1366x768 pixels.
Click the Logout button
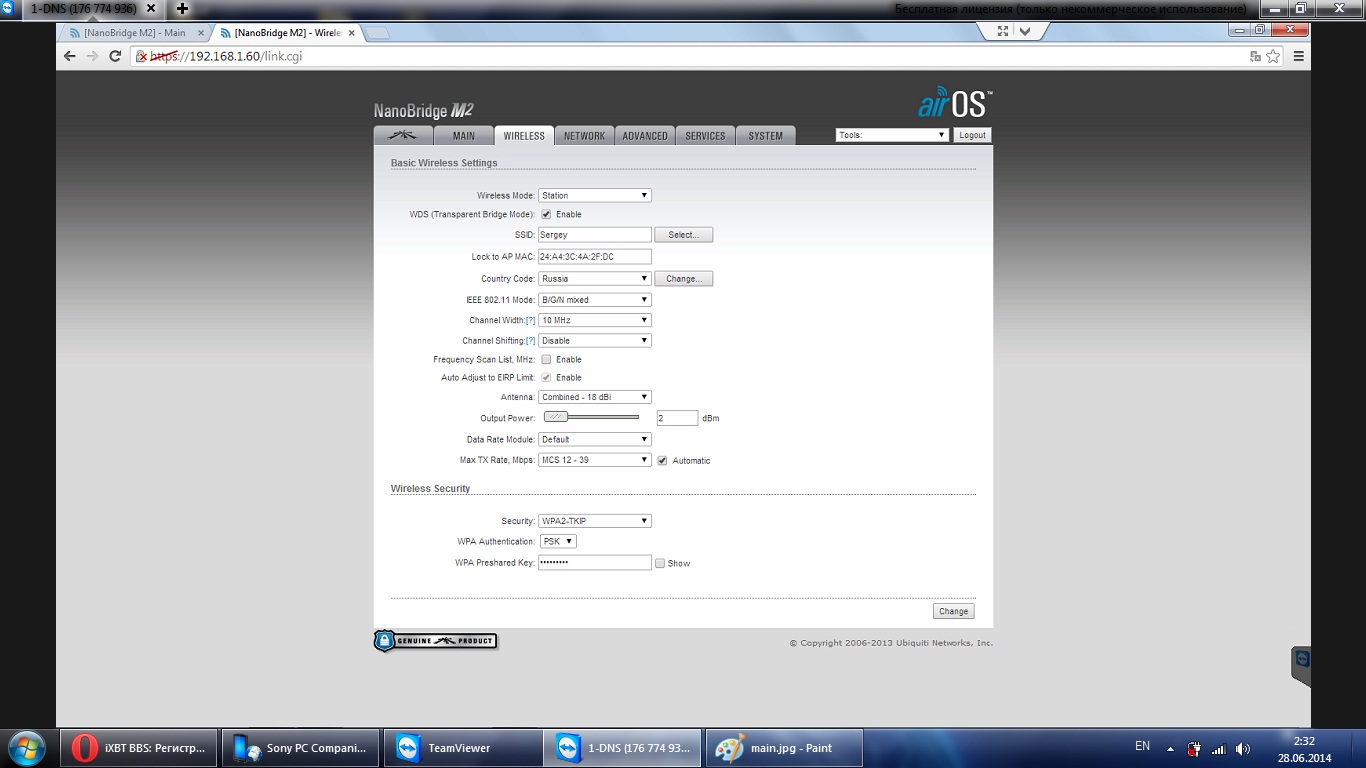972,135
